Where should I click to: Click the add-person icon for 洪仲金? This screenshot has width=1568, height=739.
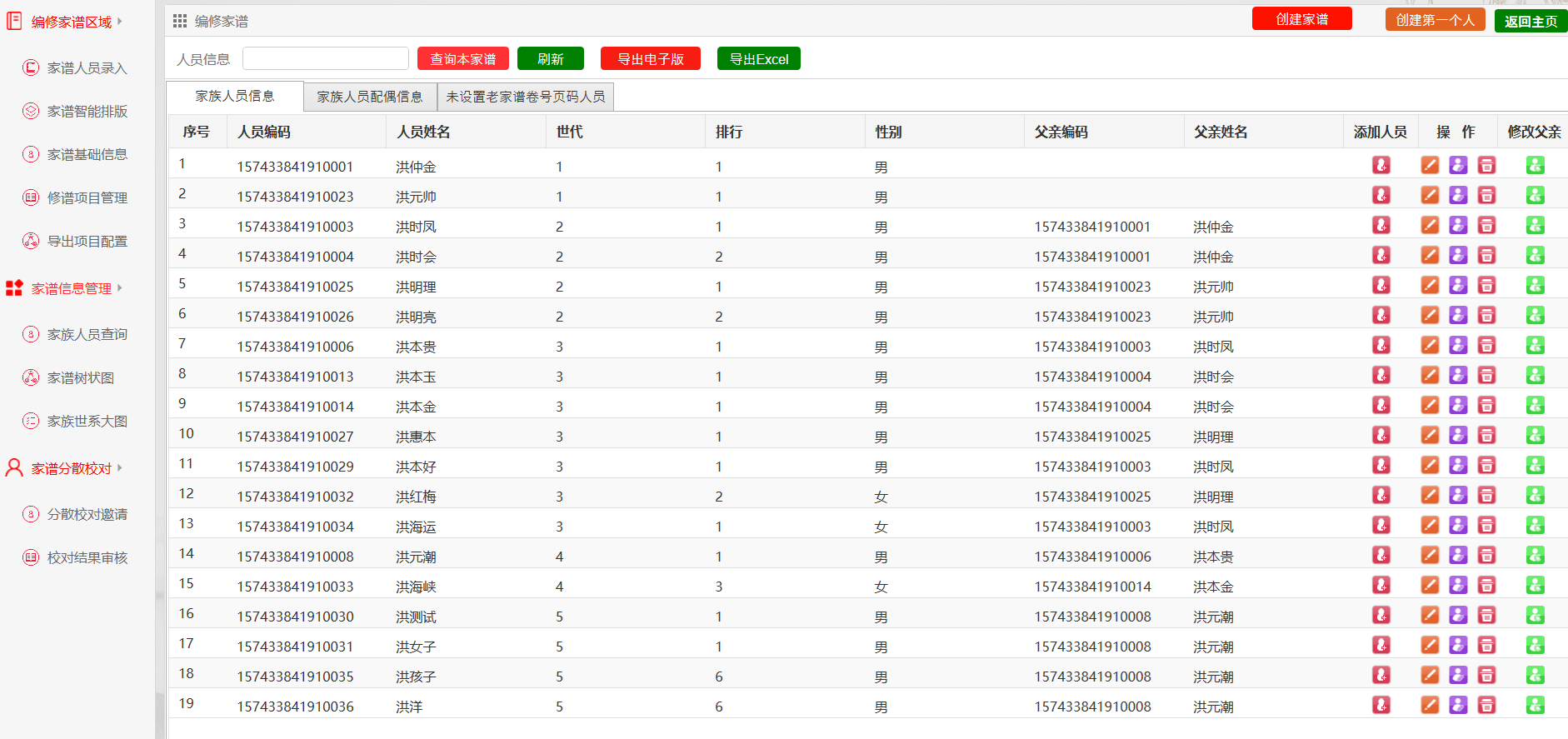(1381, 165)
